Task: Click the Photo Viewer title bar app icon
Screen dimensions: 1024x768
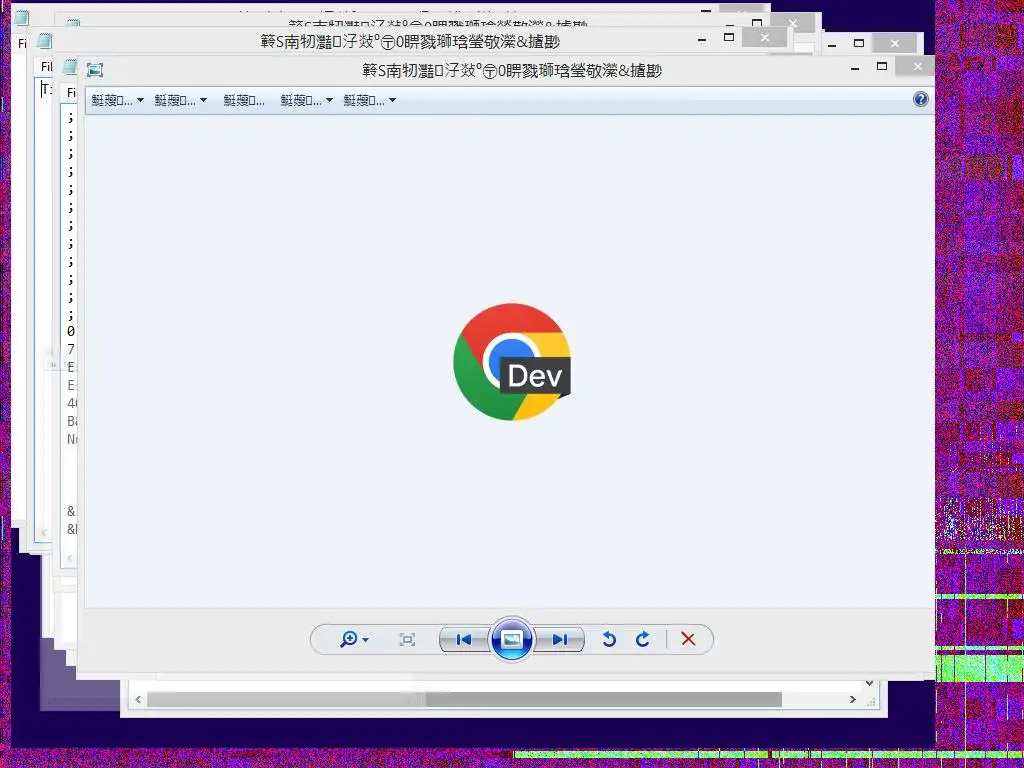Action: (x=95, y=70)
